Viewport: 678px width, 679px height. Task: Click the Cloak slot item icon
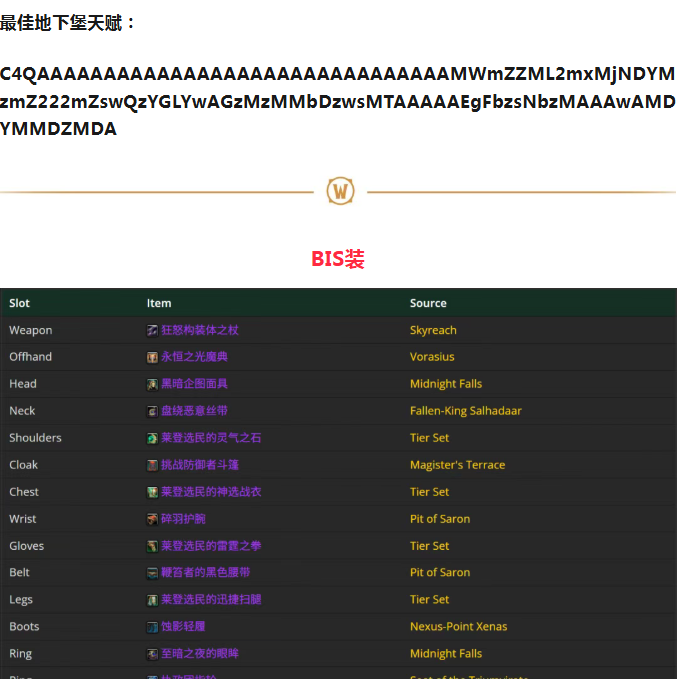pyautogui.click(x=152, y=465)
